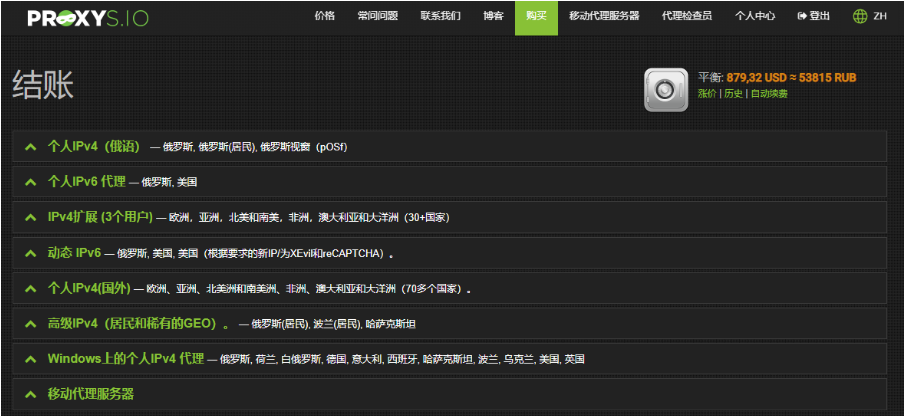Click the green globe language icon

tap(860, 16)
